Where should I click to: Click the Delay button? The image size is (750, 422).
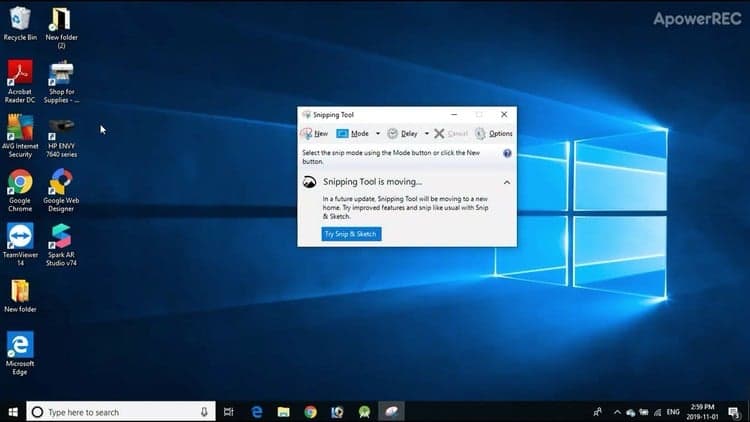click(x=403, y=133)
